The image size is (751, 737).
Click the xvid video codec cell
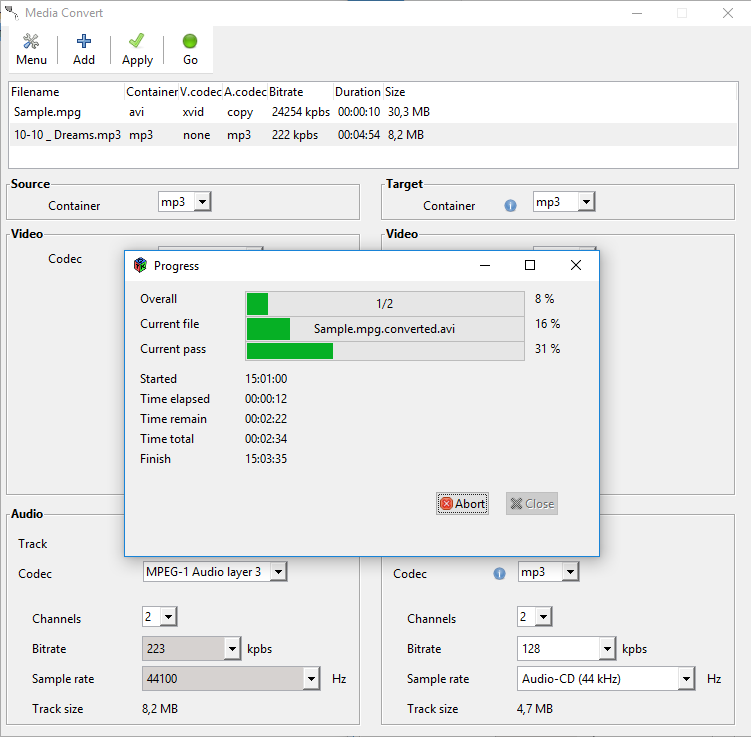pyautogui.click(x=193, y=112)
